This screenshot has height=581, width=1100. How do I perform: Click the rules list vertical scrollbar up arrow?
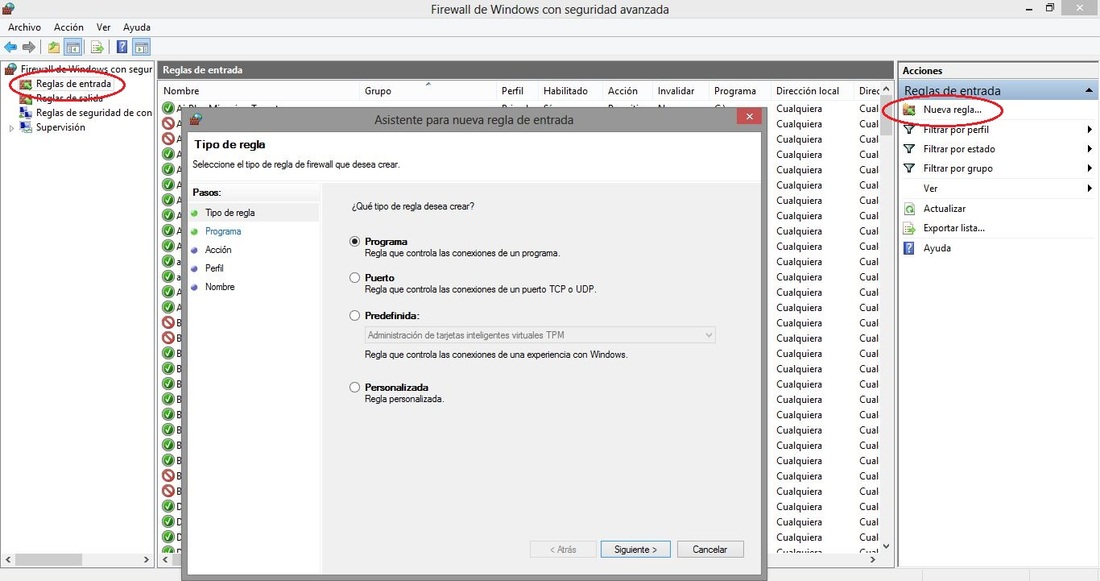[x=886, y=90]
